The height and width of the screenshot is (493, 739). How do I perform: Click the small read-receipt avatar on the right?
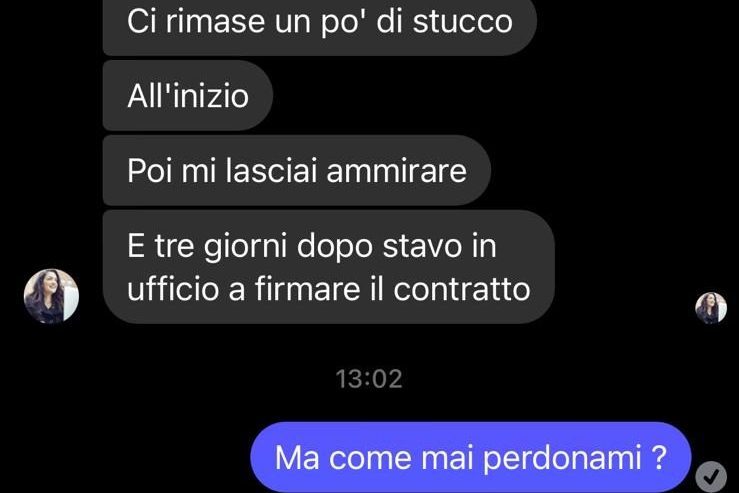coord(711,308)
